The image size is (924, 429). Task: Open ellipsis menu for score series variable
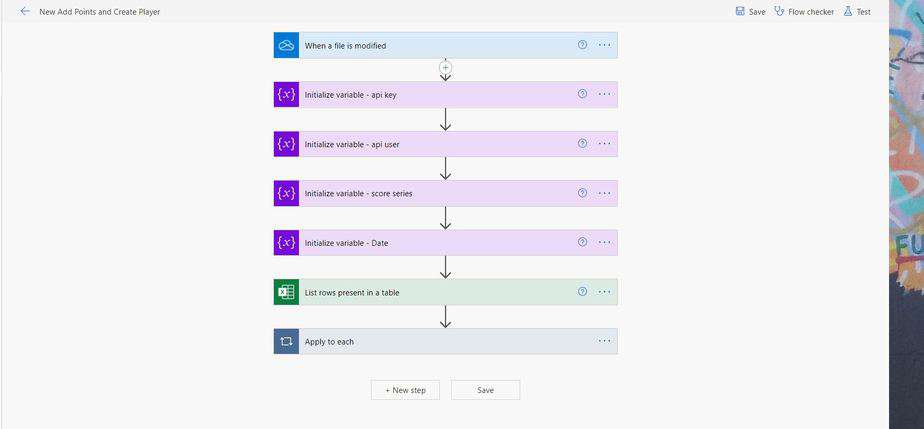605,193
